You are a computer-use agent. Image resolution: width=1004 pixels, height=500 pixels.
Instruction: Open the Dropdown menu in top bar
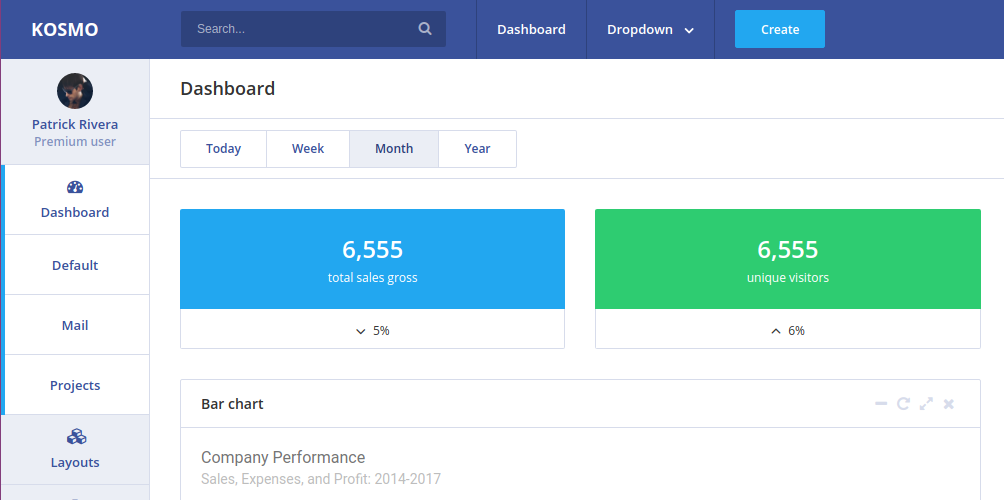pyautogui.click(x=650, y=29)
